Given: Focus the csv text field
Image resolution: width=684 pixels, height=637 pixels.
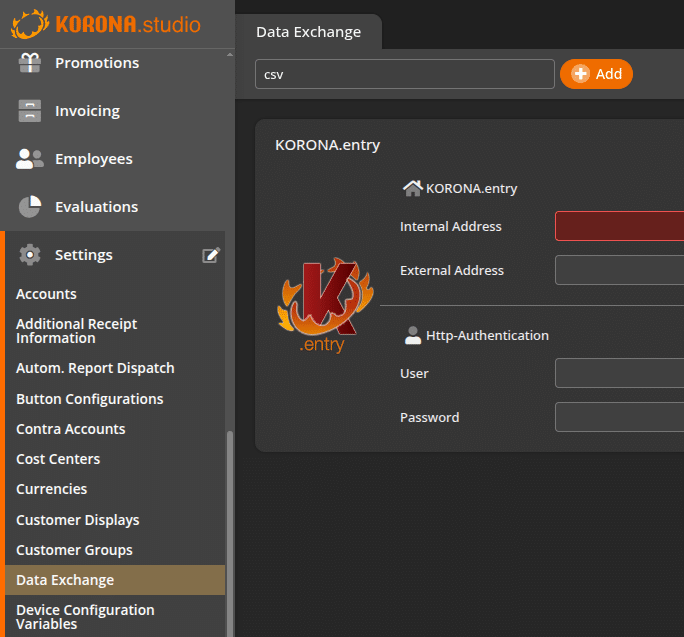Looking at the screenshot, I should point(404,74).
